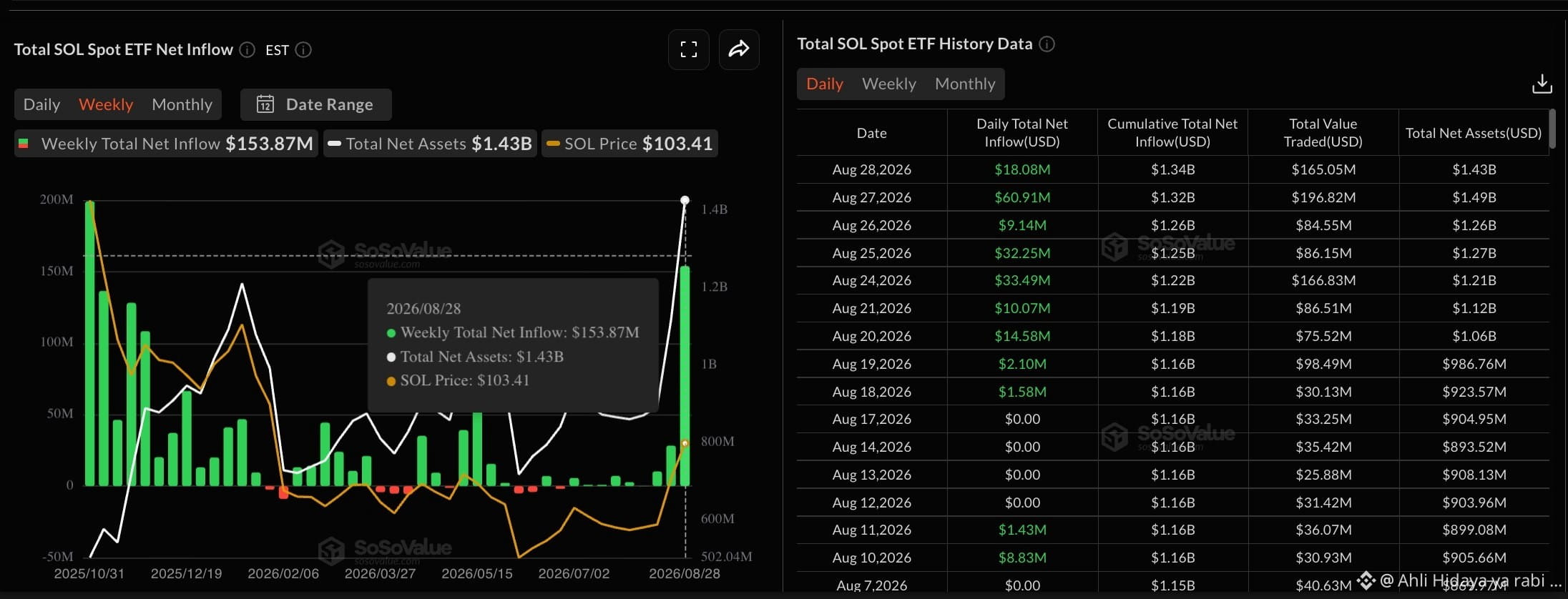Click the 502.04M right-axis label
Viewport: 1568px width, 599px height.
[726, 556]
